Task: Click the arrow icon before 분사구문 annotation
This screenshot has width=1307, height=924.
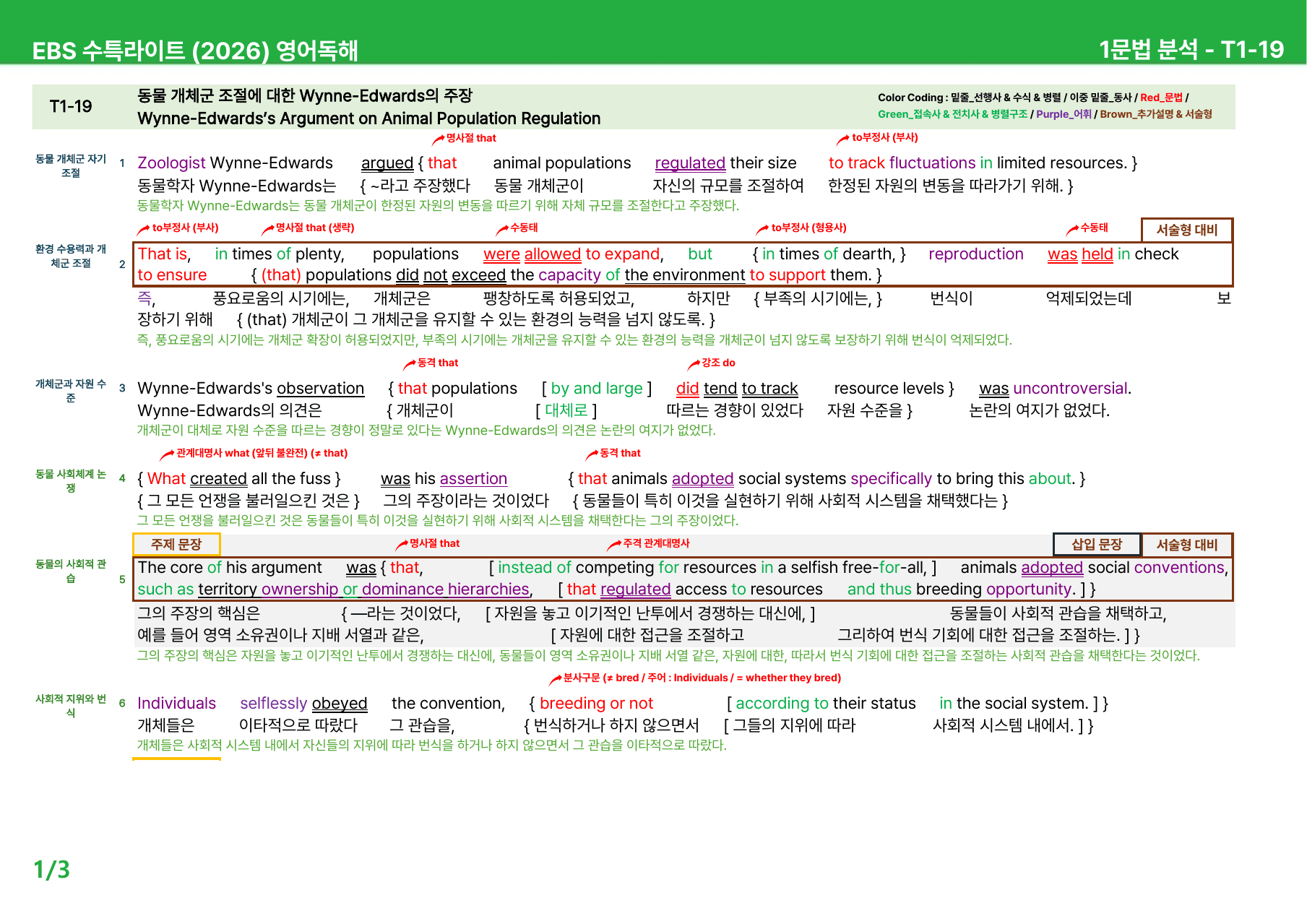Action: coord(555,680)
